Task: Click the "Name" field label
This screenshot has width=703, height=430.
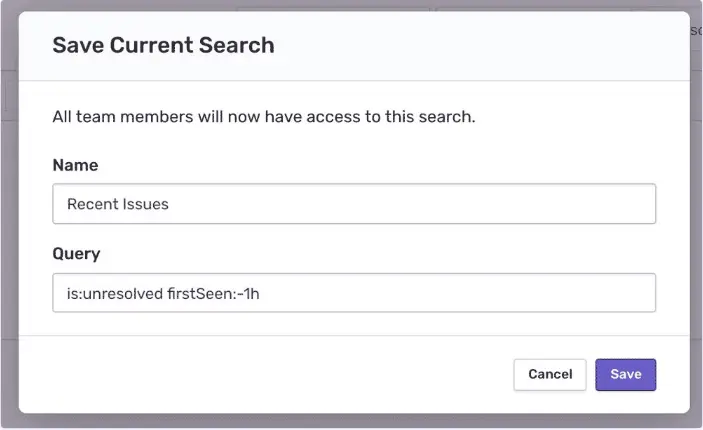Action: [75, 165]
